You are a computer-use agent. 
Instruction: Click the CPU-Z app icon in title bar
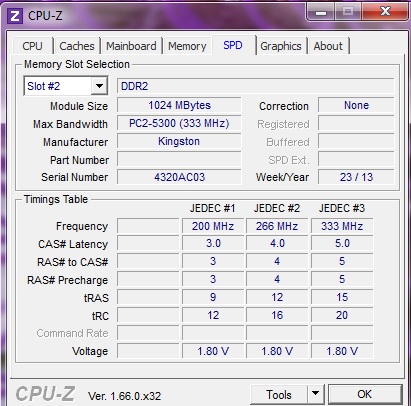click(15, 16)
